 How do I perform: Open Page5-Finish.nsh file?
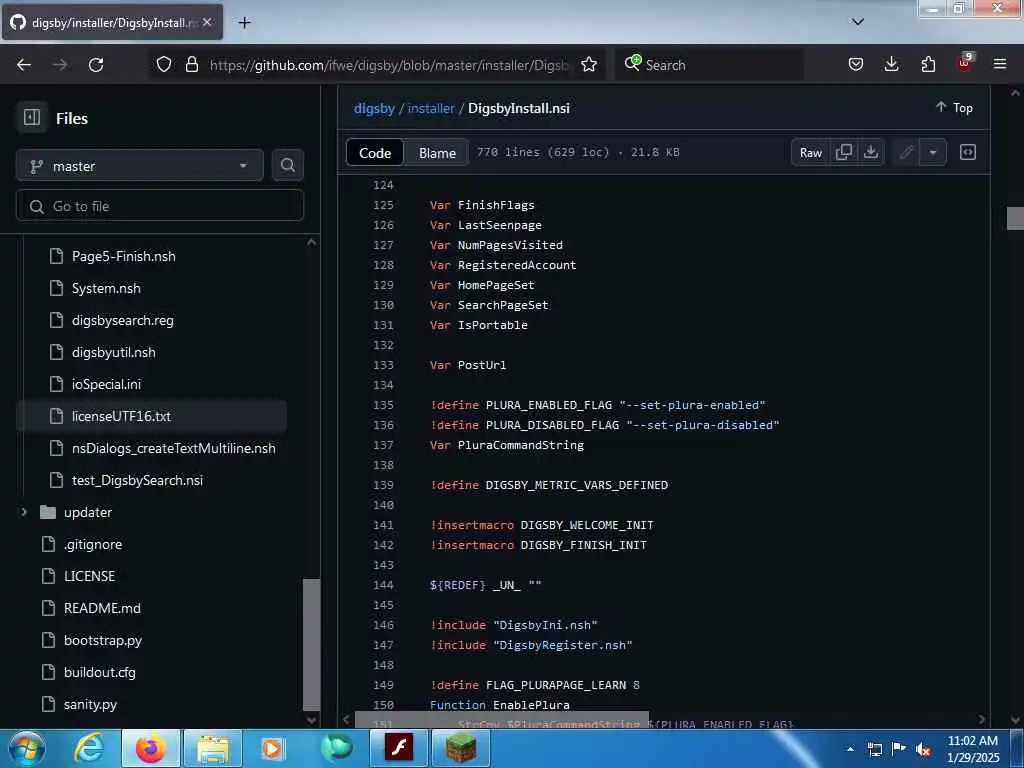tap(123, 256)
